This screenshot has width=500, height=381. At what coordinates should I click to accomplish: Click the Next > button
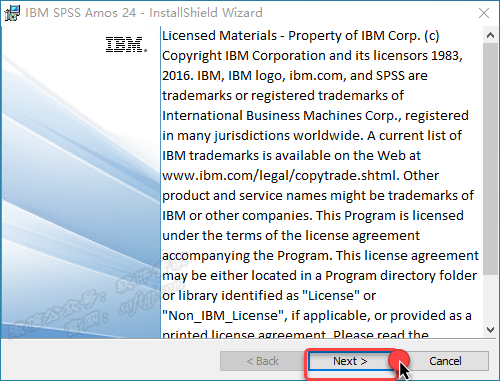(x=350, y=361)
